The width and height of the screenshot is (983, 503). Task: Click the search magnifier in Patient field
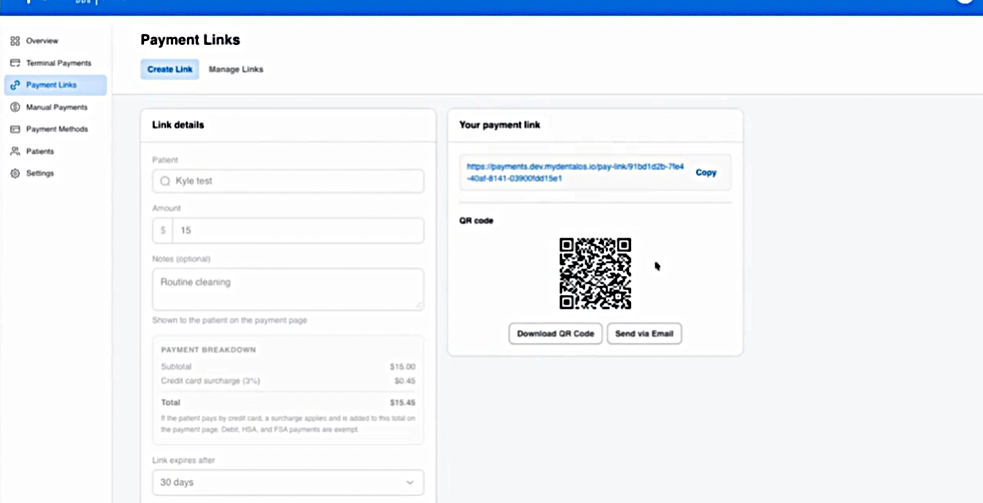point(165,181)
